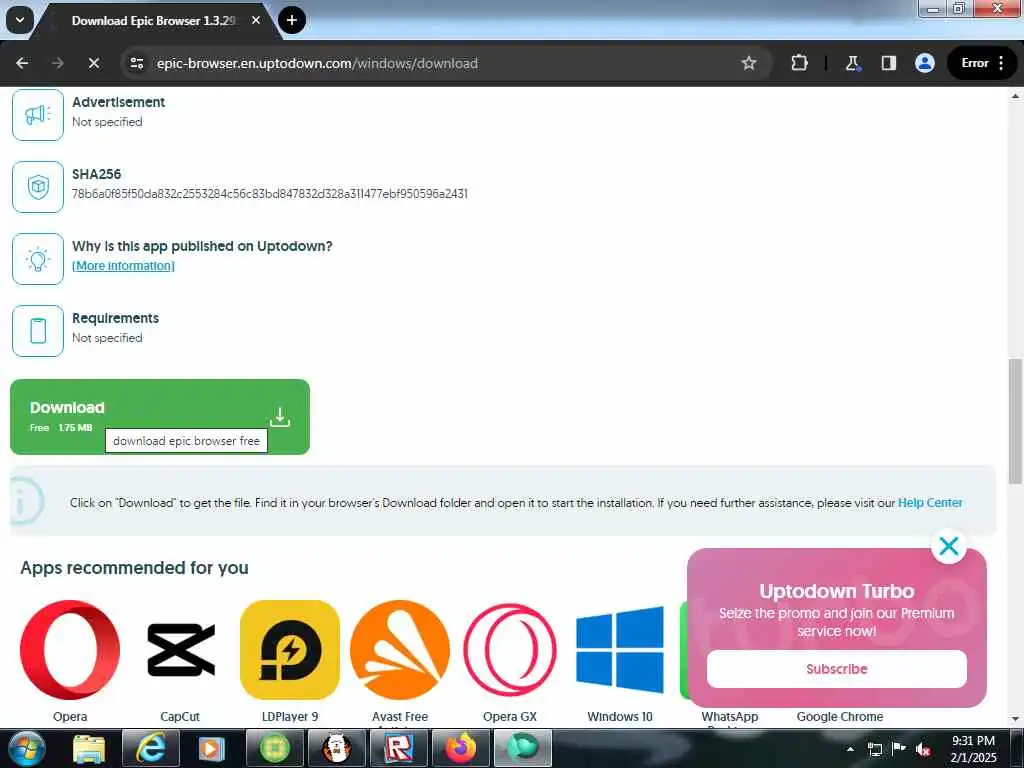The width and height of the screenshot is (1024, 768).
Task: Click the Google Chrome app label
Action: 840,716
